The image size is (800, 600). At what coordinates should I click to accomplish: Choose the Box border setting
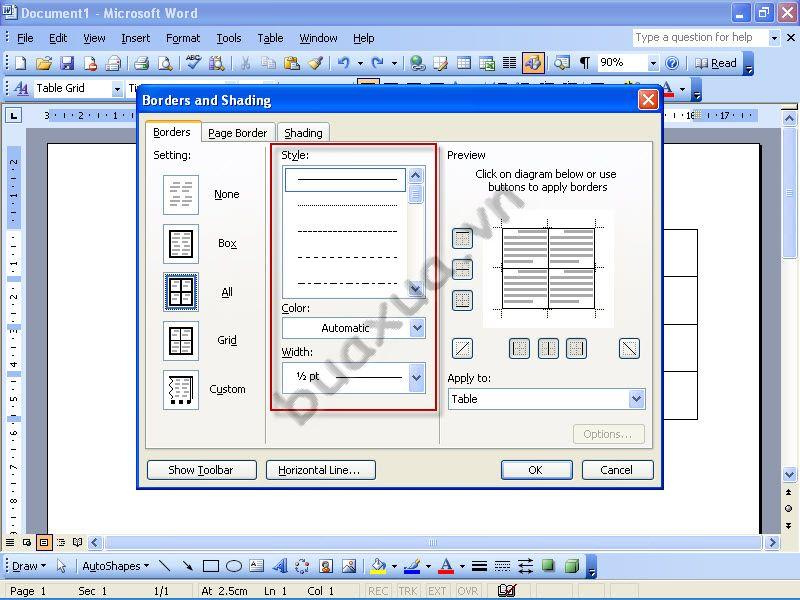[181, 243]
